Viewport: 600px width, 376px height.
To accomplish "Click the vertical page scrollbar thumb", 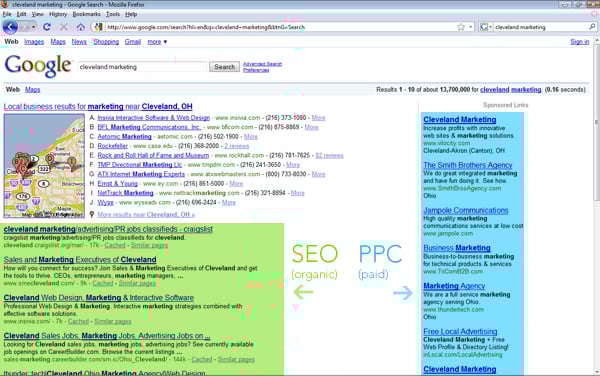I will 596,122.
